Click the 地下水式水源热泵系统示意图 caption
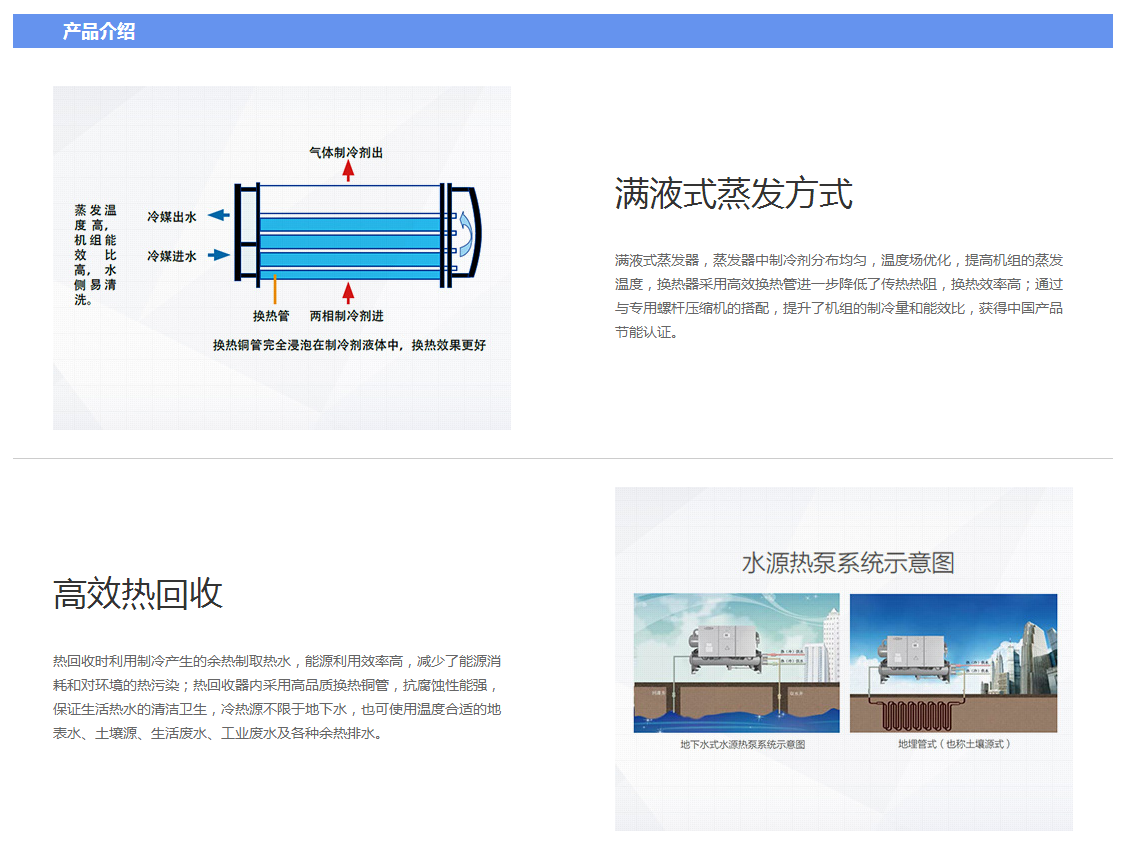The image size is (1133, 841). 742,745
